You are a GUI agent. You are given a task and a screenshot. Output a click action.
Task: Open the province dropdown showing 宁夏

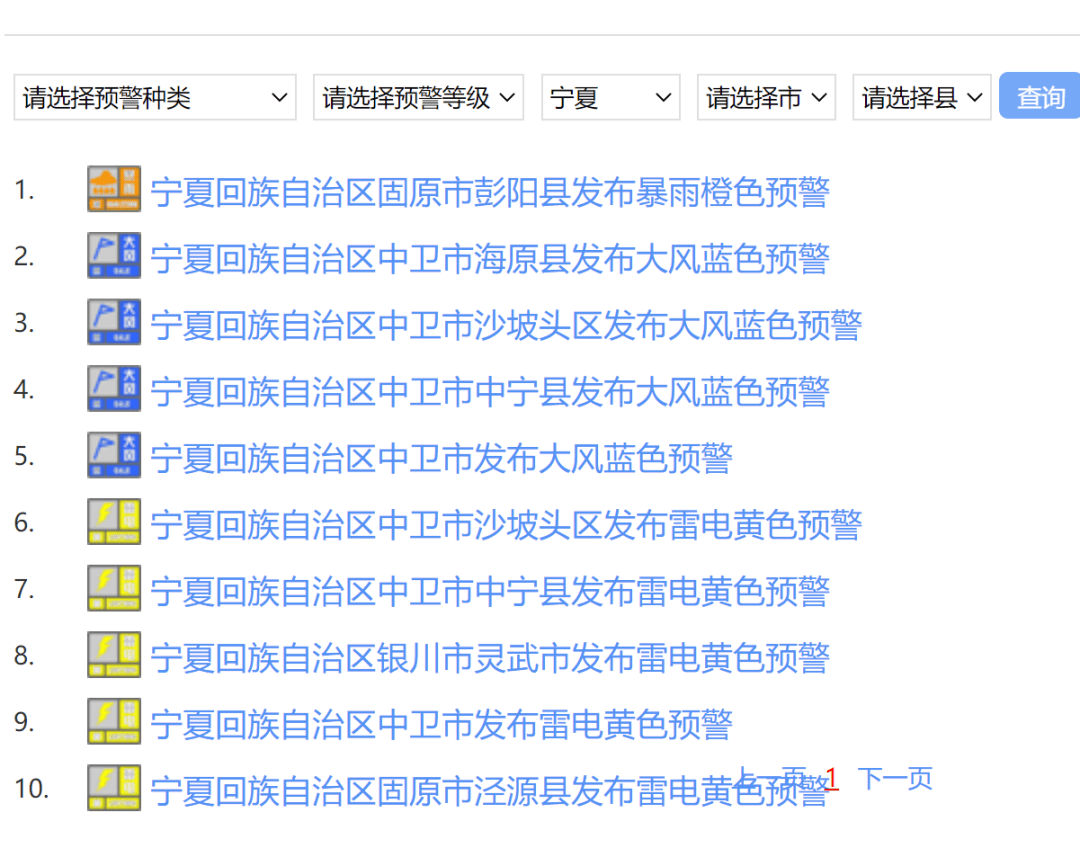(x=610, y=97)
